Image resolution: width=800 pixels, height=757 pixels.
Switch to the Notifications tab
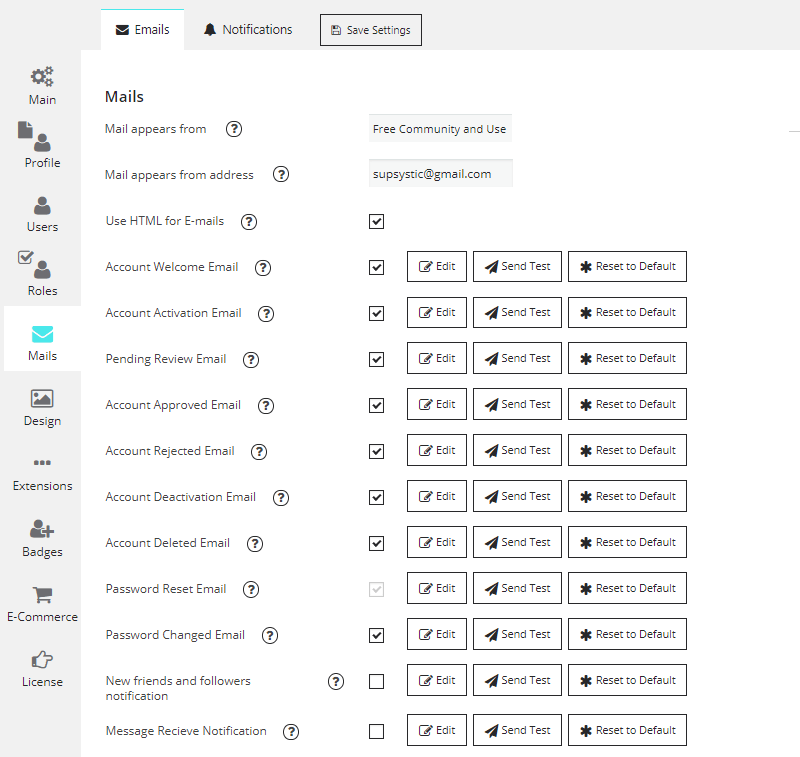(x=248, y=30)
